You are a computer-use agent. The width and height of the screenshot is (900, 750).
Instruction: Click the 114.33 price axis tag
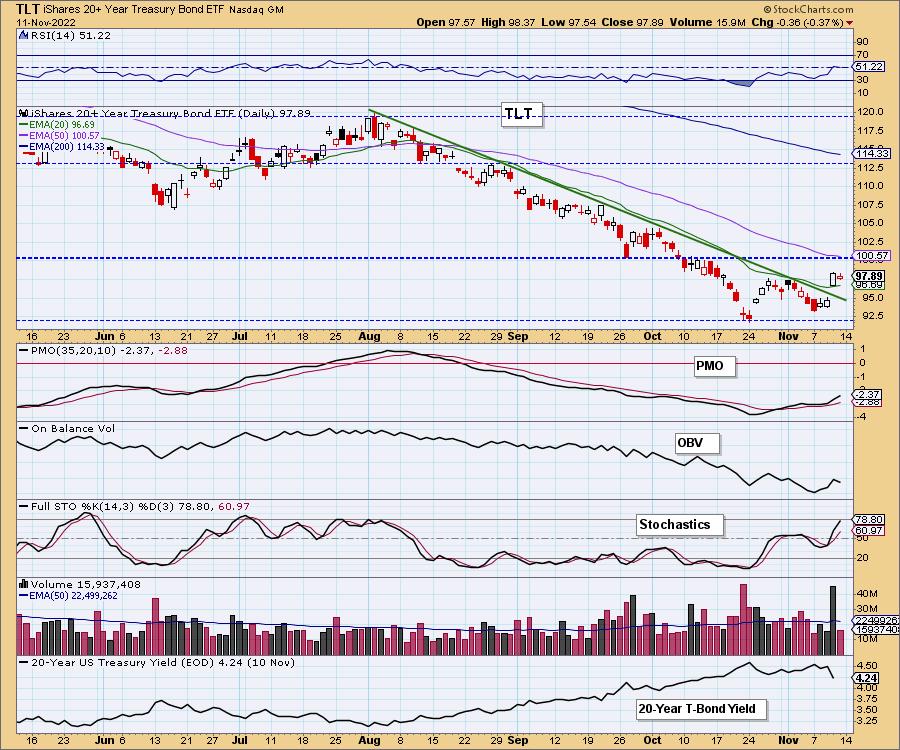871,153
